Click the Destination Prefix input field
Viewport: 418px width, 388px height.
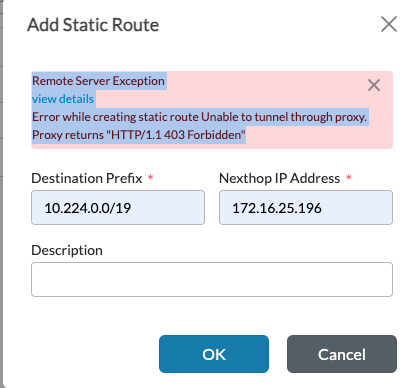point(118,208)
